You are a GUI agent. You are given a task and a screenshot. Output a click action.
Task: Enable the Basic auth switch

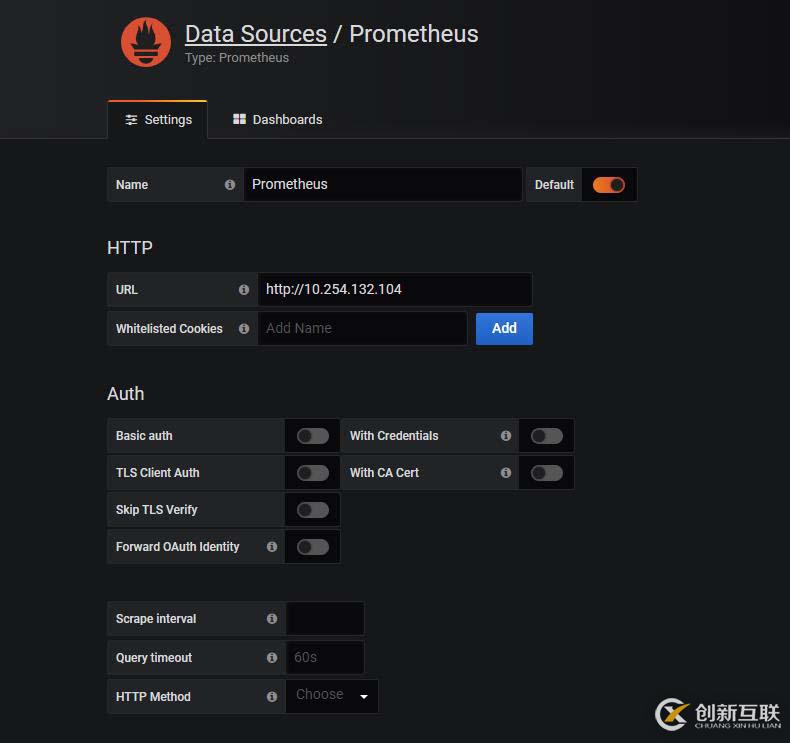(x=313, y=436)
